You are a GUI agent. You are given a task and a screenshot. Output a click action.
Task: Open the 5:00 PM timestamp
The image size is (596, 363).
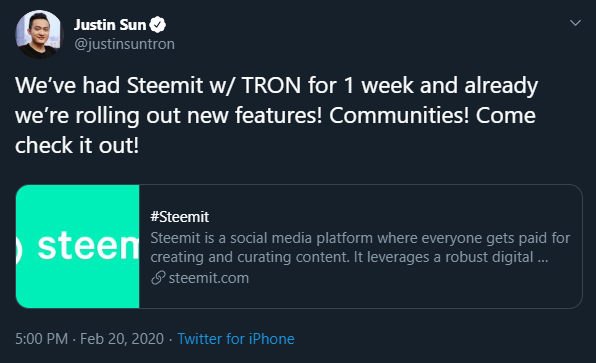pyautogui.click(x=41, y=339)
